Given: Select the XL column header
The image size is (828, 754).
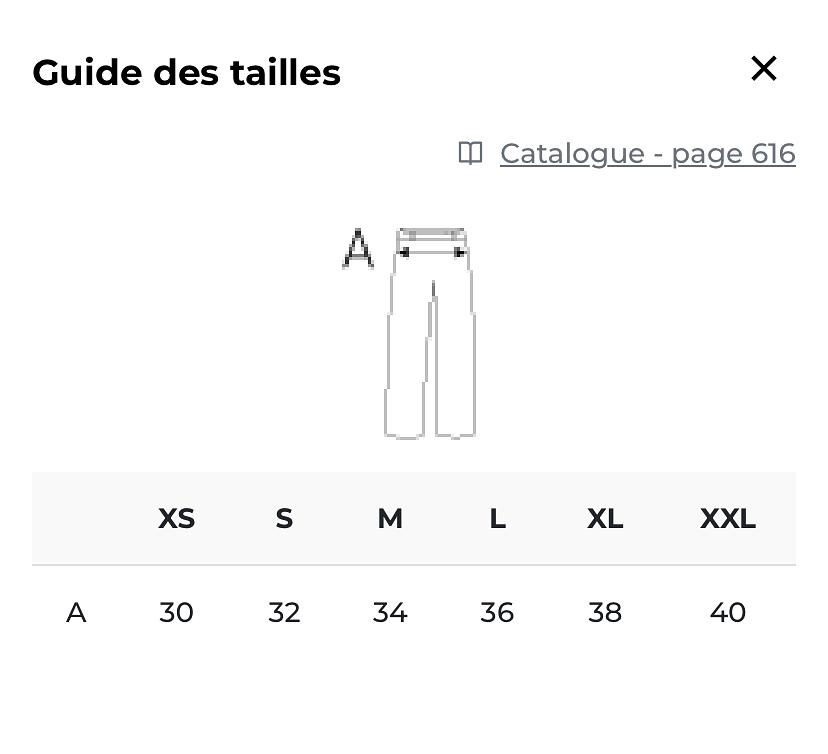Looking at the screenshot, I should pyautogui.click(x=605, y=519).
